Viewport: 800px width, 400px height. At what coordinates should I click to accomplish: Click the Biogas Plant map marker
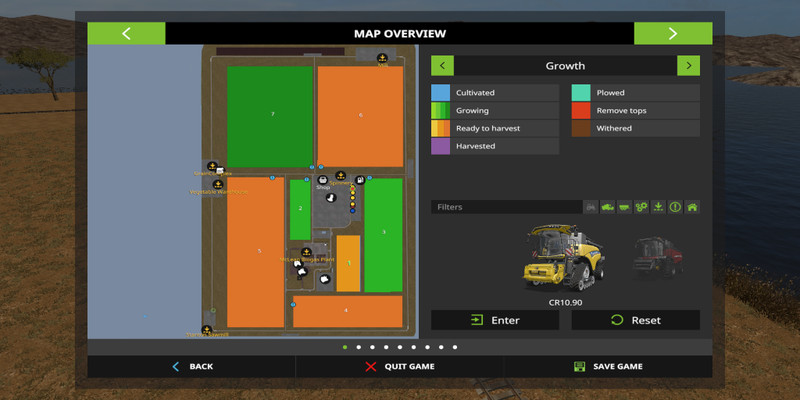(x=306, y=252)
